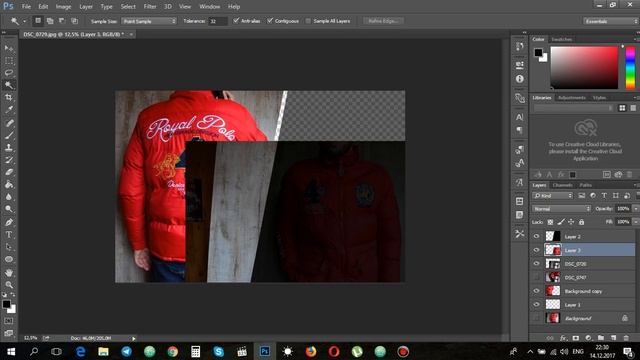
Task: Select the Hand tool
Action: point(9,272)
